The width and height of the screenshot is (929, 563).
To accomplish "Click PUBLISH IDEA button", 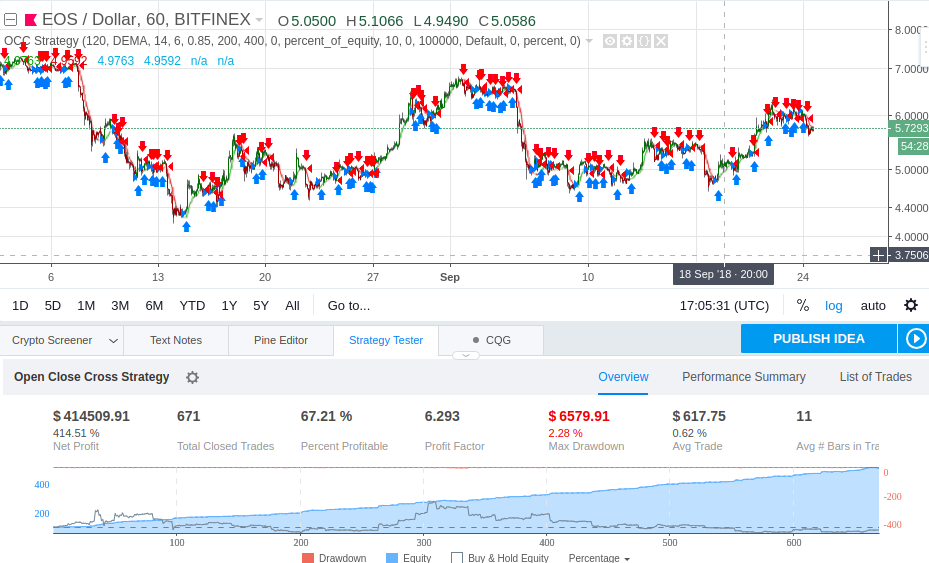I will (x=819, y=338).
